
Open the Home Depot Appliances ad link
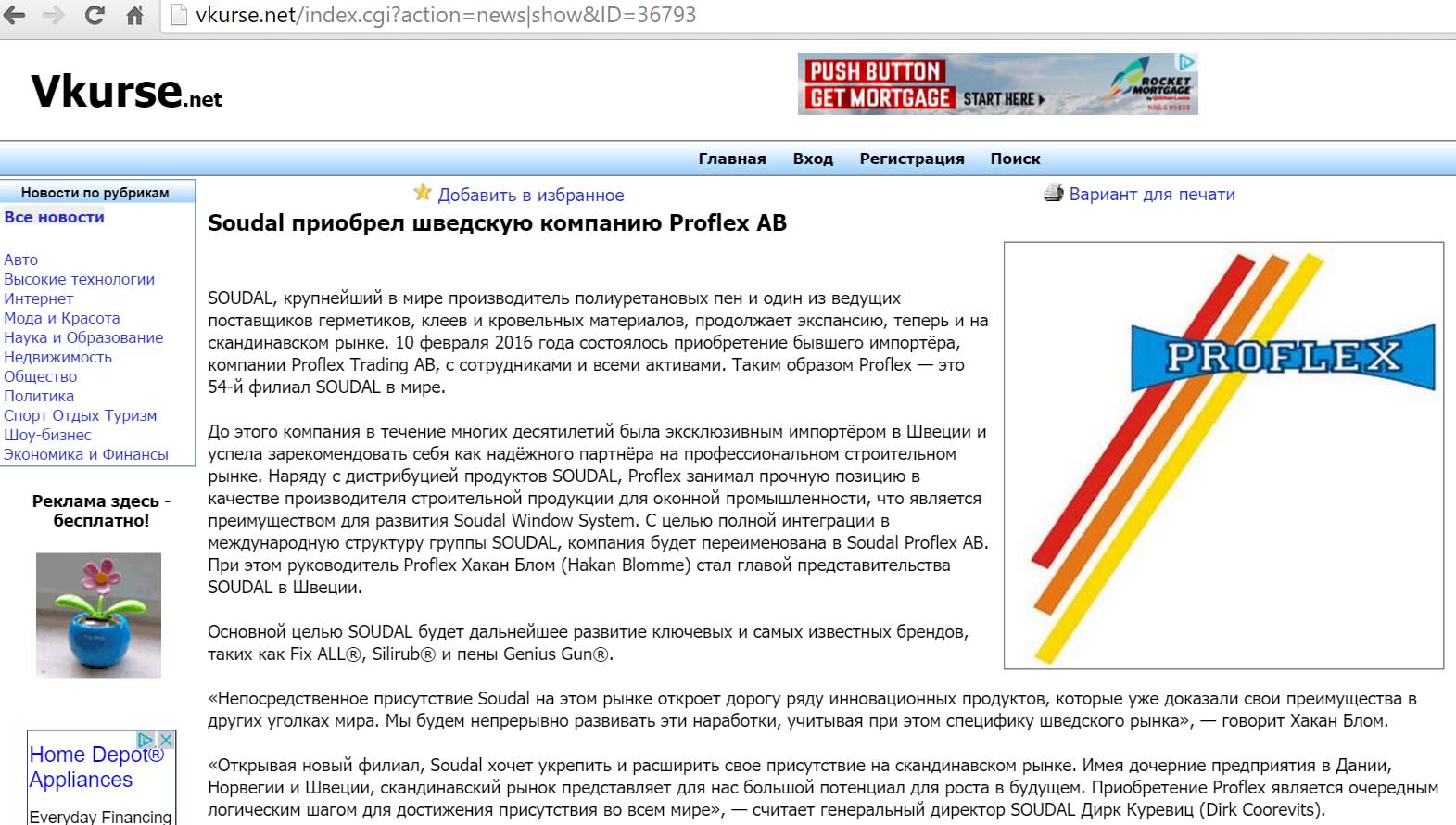coord(96,767)
